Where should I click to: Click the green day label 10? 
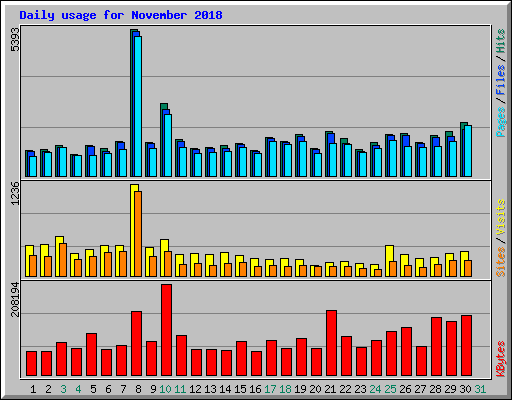coord(165,389)
